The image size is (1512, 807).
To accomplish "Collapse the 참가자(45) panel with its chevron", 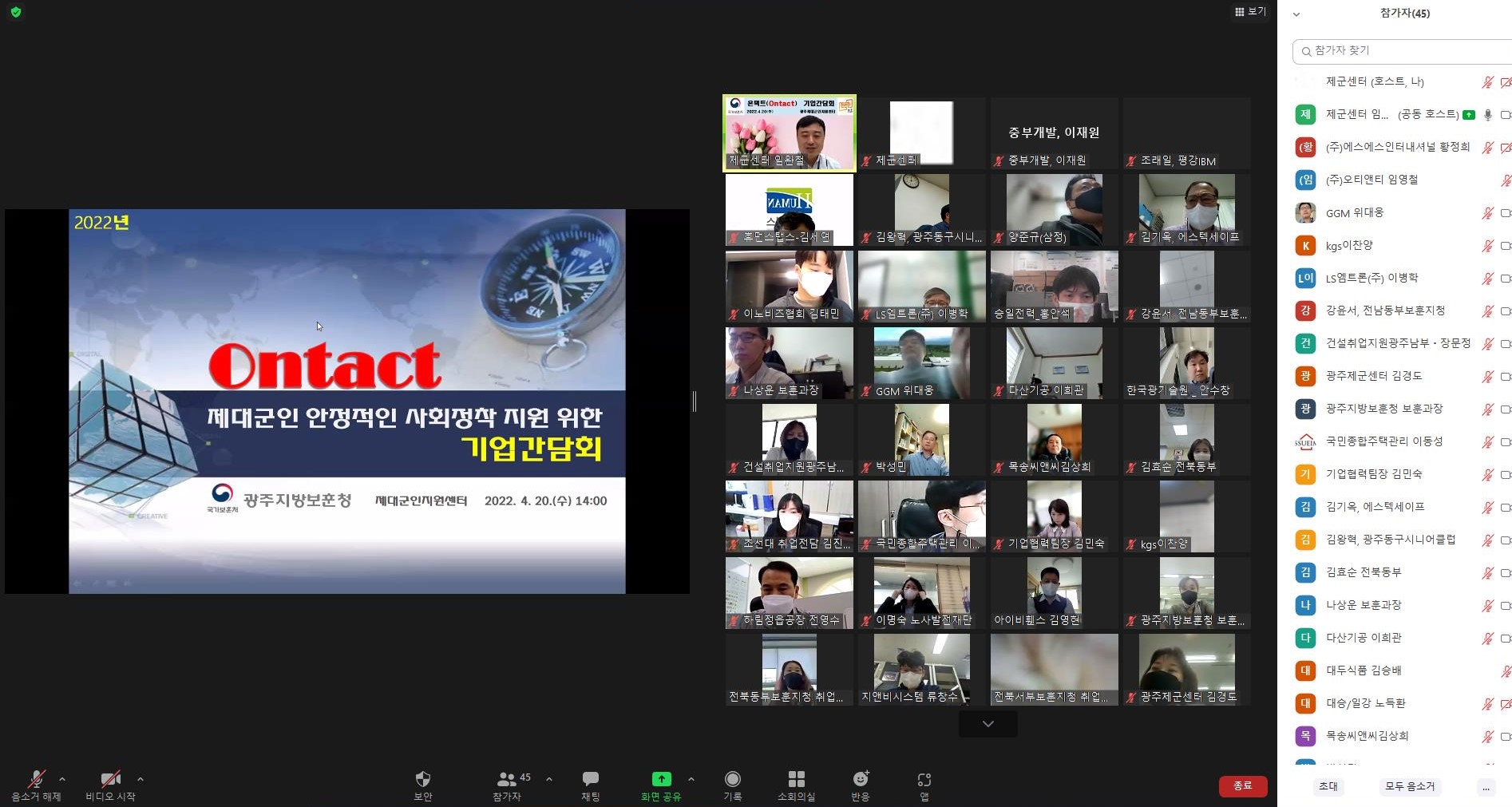I will [1296, 14].
